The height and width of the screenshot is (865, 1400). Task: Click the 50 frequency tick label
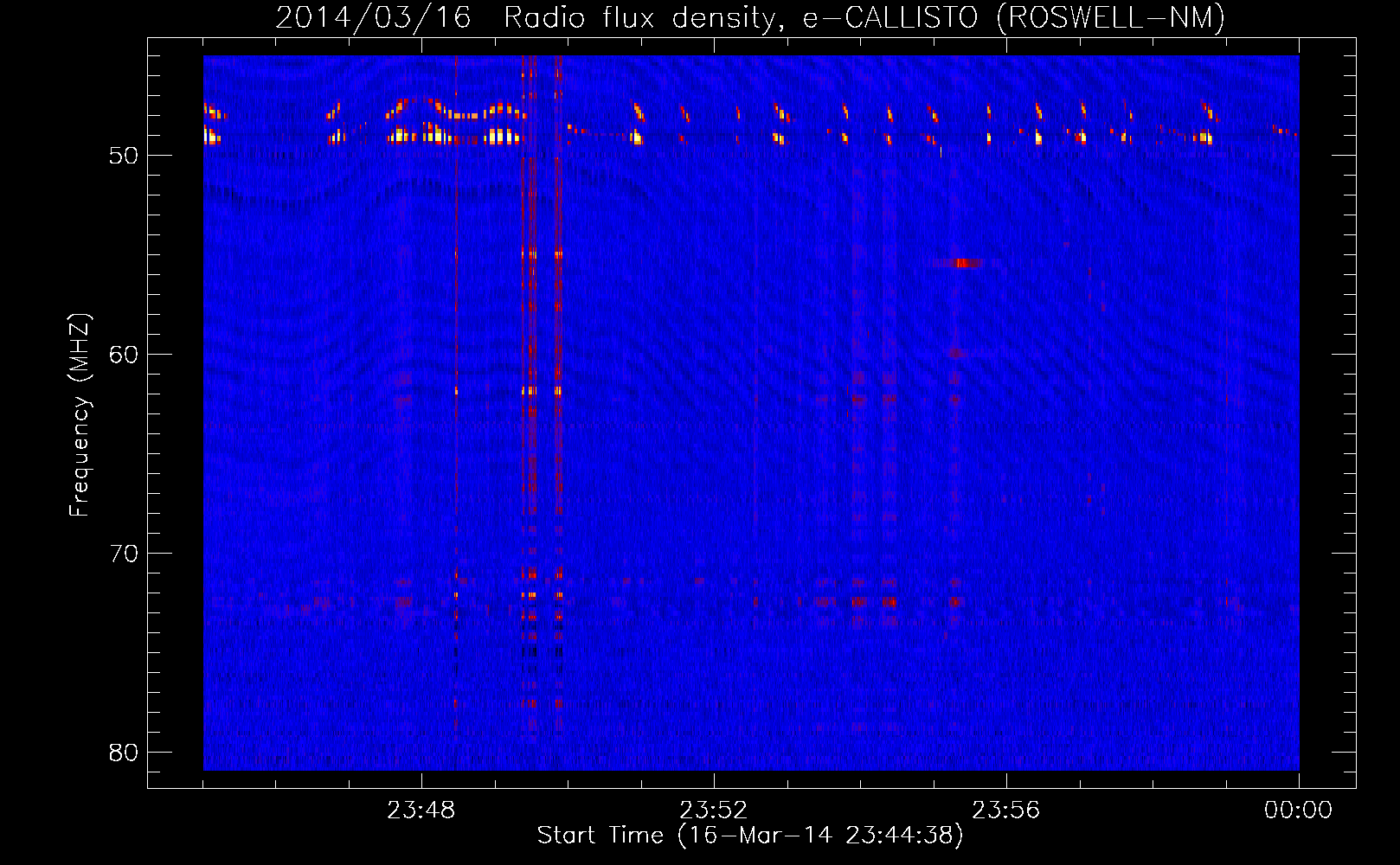124,156
